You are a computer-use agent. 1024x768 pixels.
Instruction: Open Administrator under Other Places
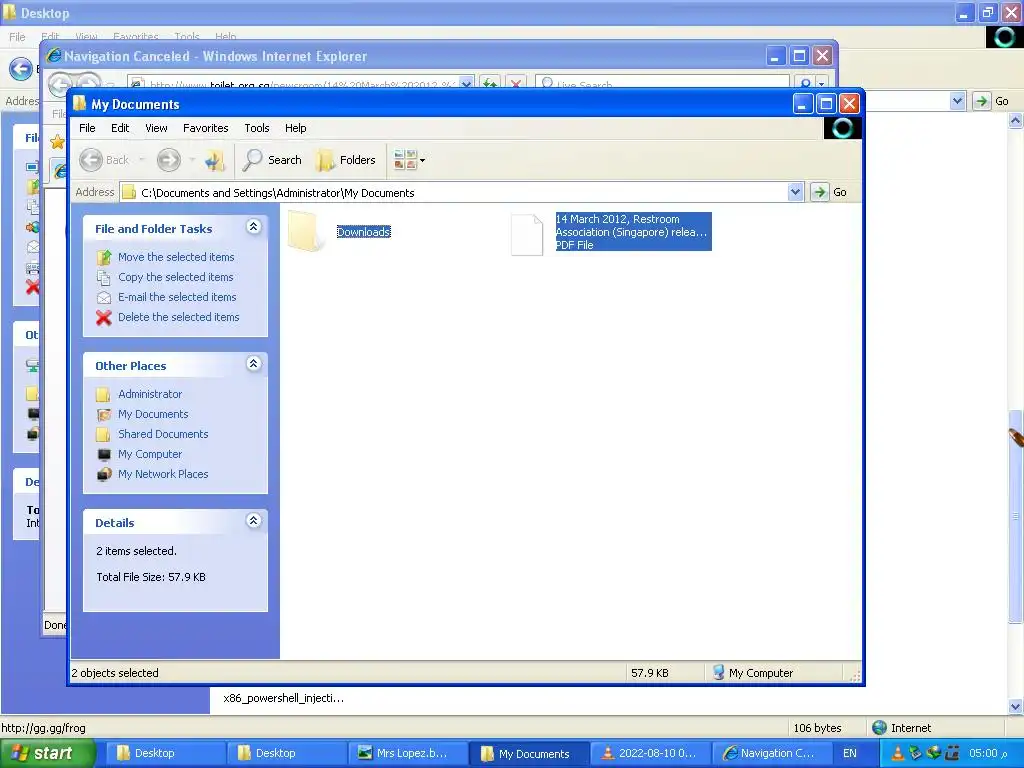(150, 394)
